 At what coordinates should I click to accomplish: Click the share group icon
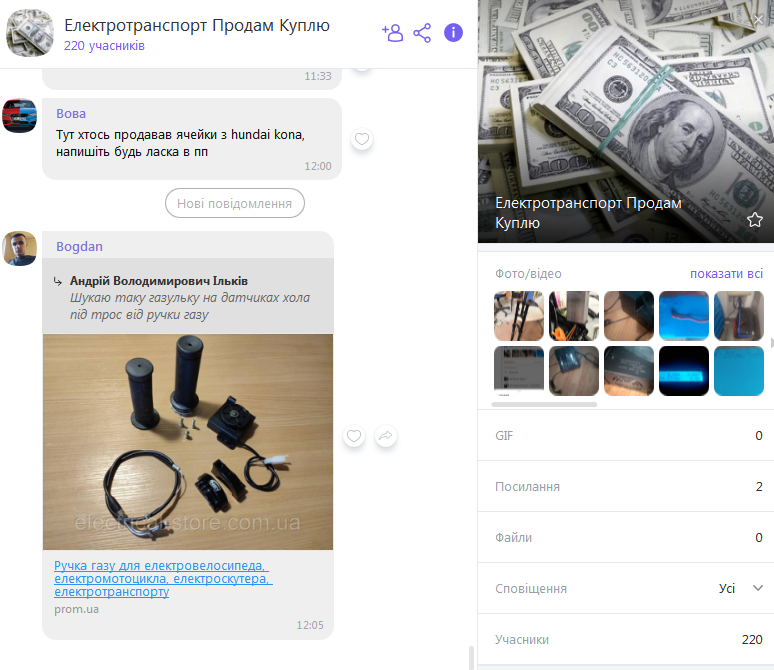(422, 33)
